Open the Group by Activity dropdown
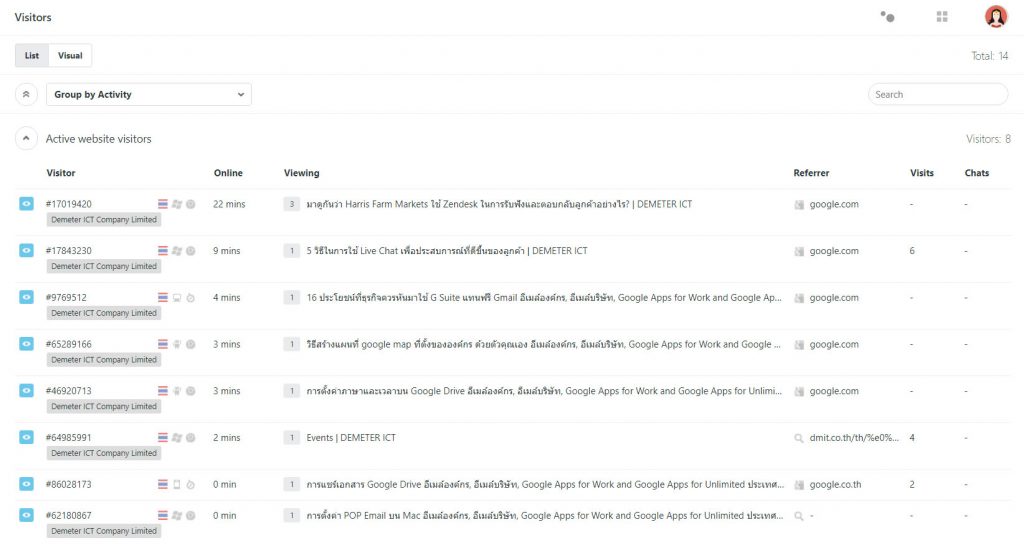 [x=149, y=94]
